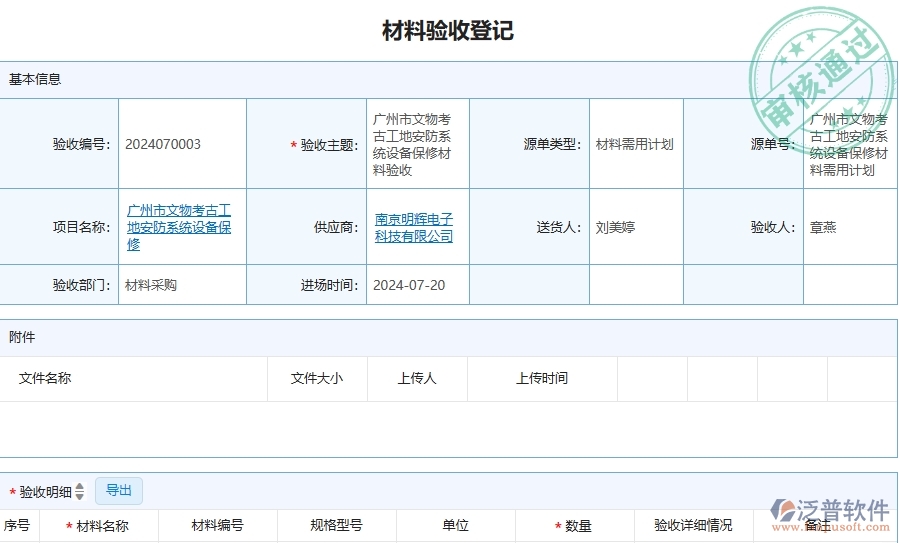
Task: Click the 验收部门 value 材料采购
Action: pos(151,285)
